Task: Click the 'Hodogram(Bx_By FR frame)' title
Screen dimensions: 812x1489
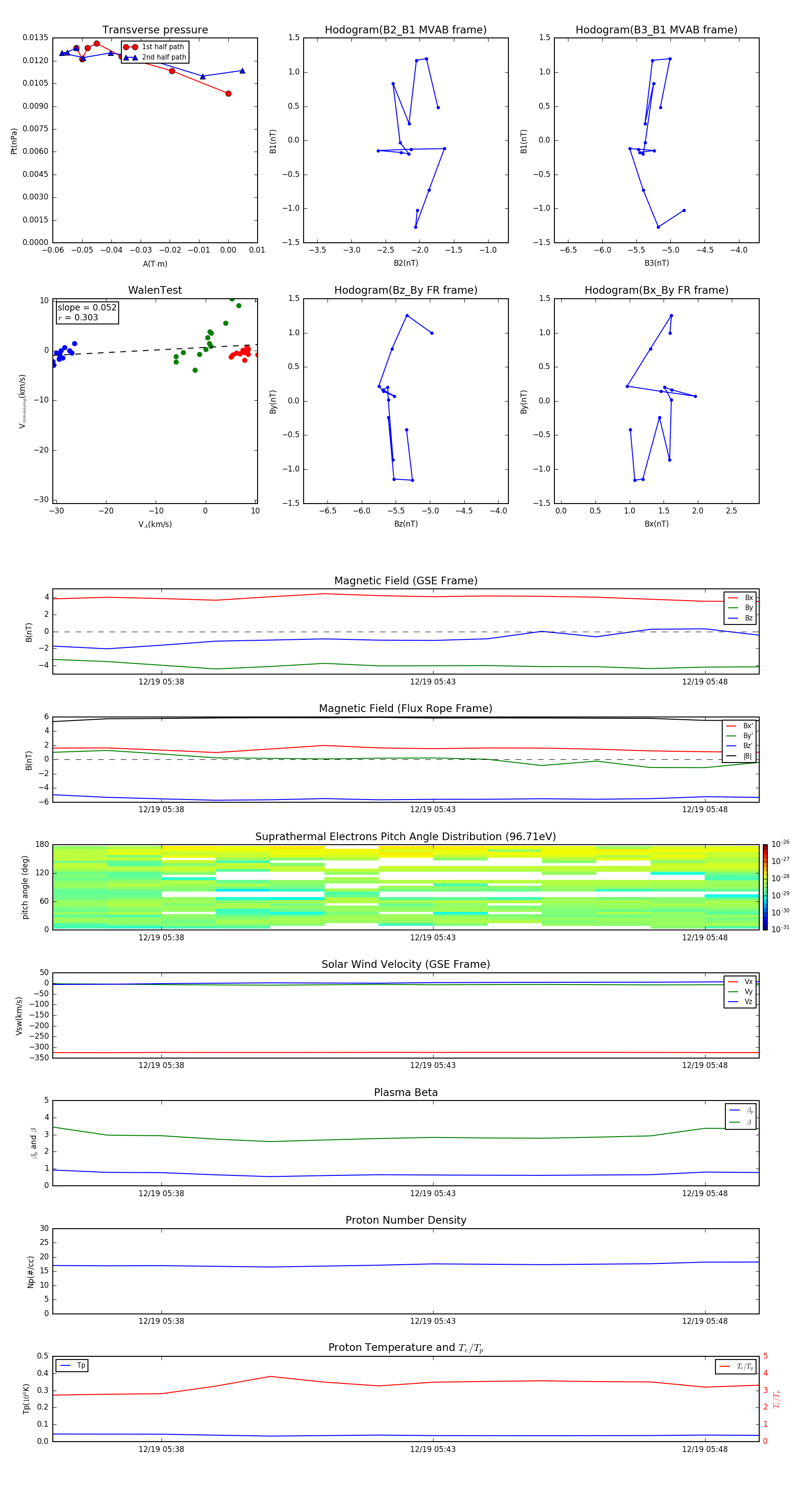Action: coord(656,290)
